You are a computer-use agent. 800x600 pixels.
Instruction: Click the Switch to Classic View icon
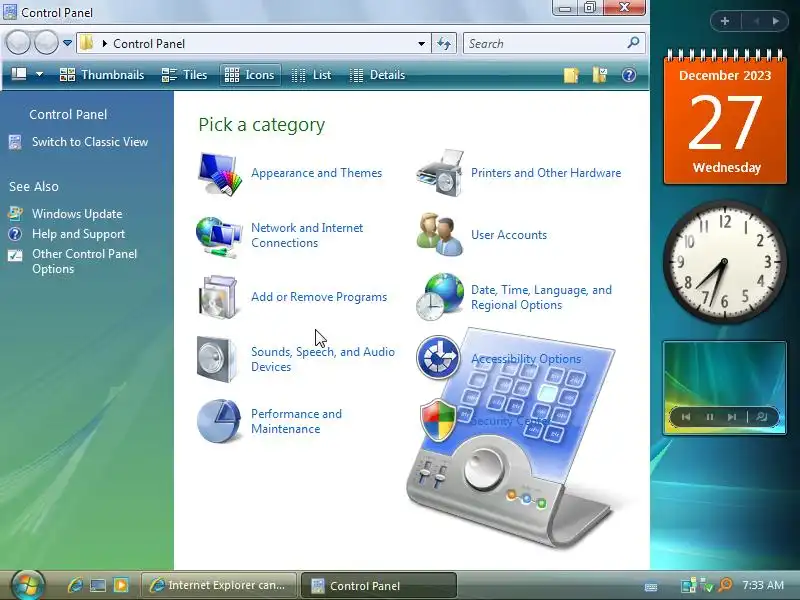tap(15, 142)
